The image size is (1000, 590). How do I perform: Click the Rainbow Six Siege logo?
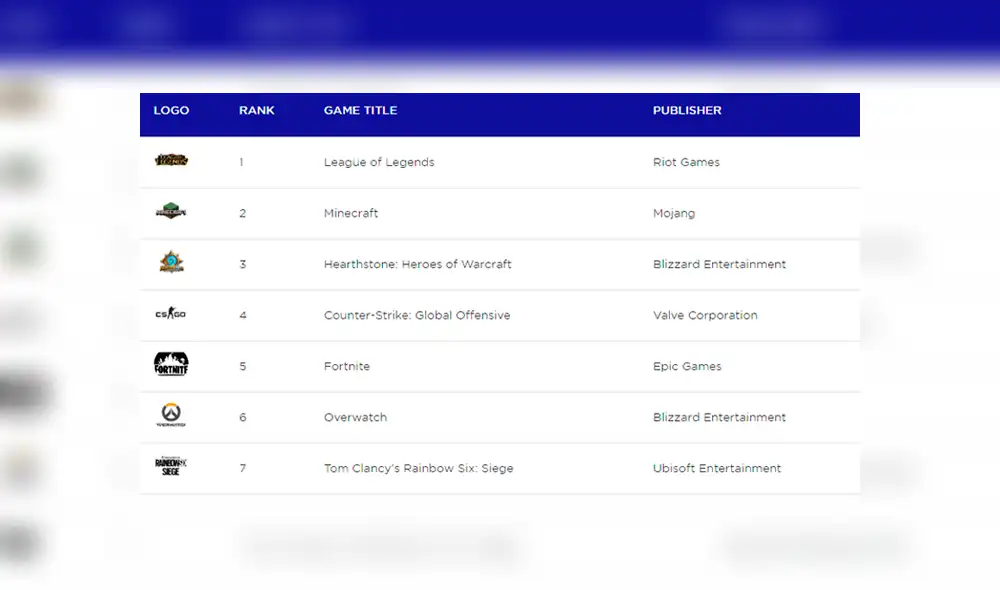tap(170, 468)
